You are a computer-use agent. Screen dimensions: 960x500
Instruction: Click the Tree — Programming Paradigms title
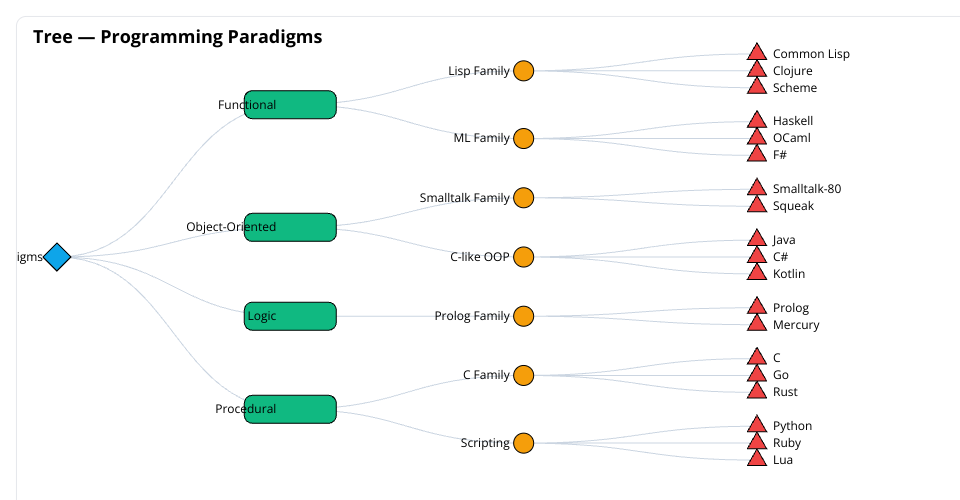(x=177, y=37)
